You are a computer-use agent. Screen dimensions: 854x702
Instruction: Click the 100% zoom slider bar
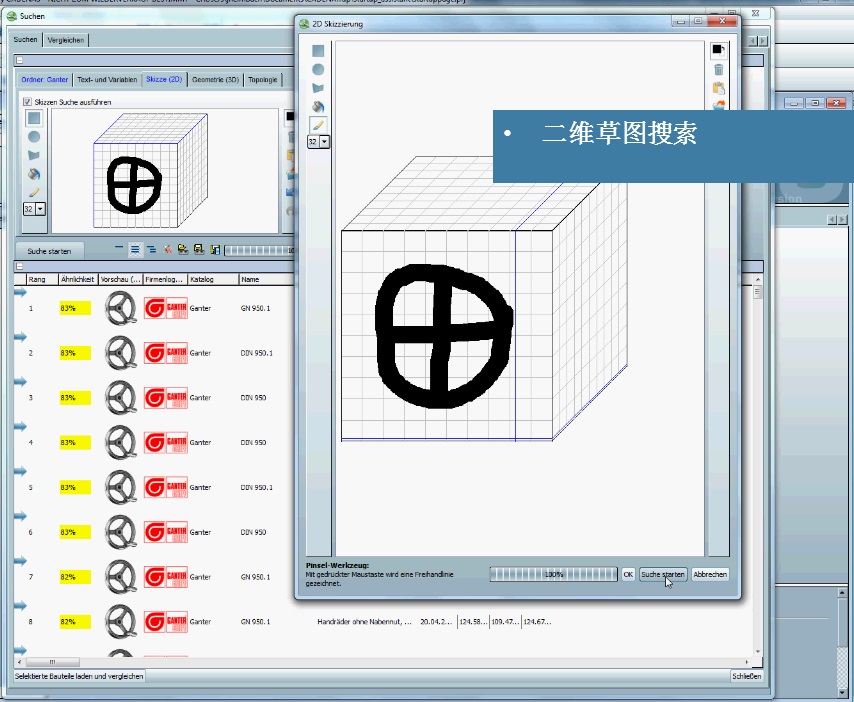click(x=553, y=575)
